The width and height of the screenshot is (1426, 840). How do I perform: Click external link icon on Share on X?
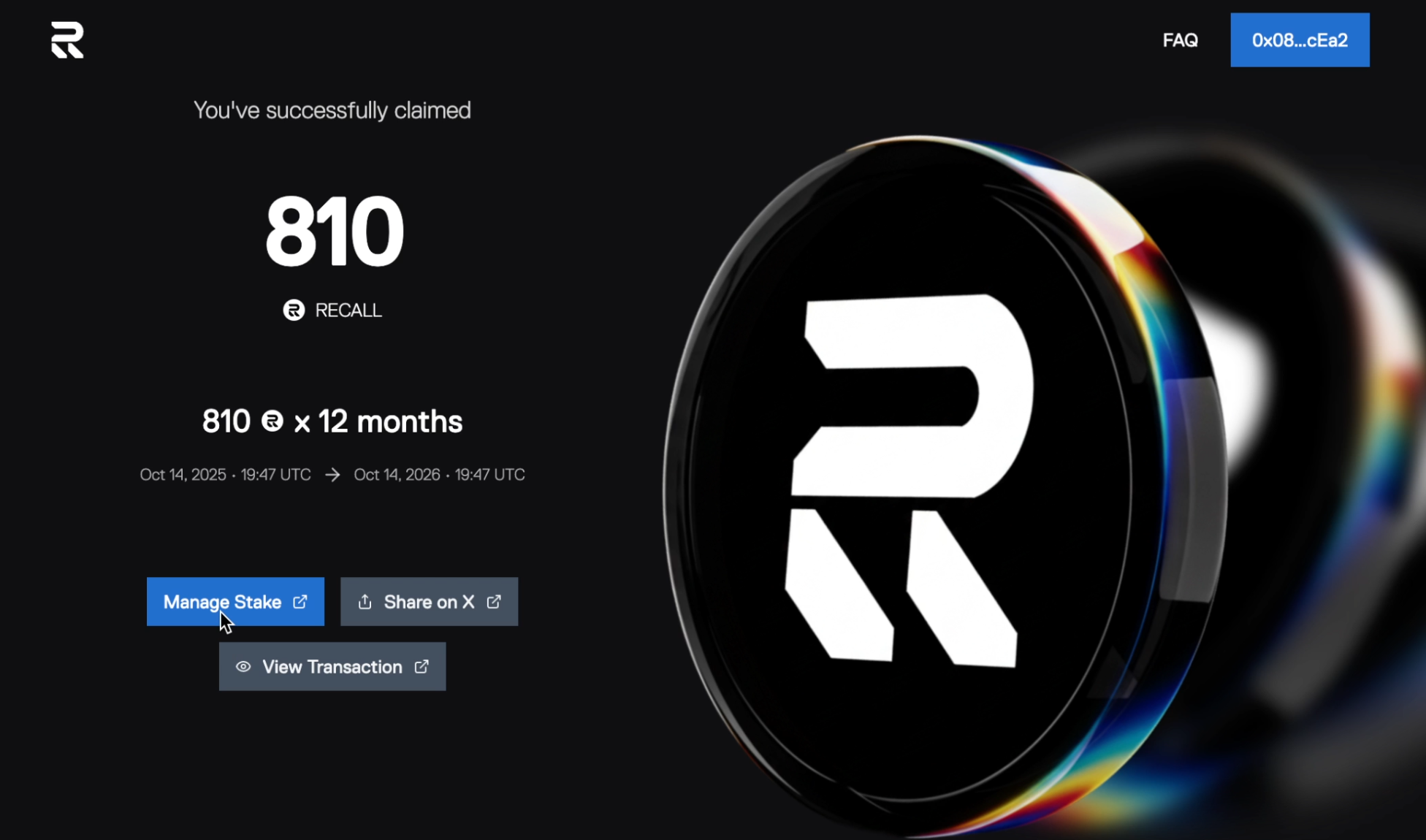point(494,602)
